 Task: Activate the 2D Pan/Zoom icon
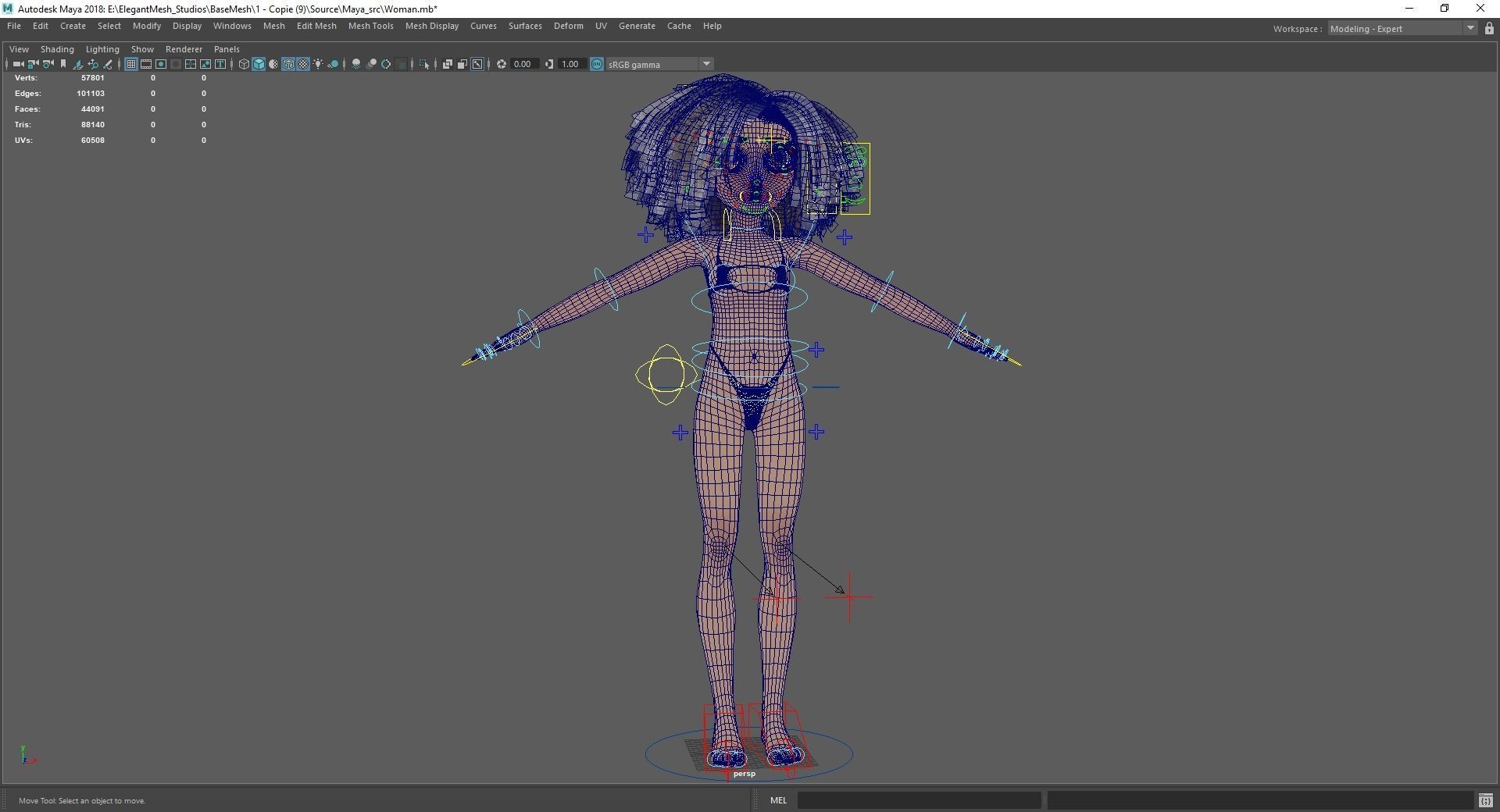pos(93,64)
